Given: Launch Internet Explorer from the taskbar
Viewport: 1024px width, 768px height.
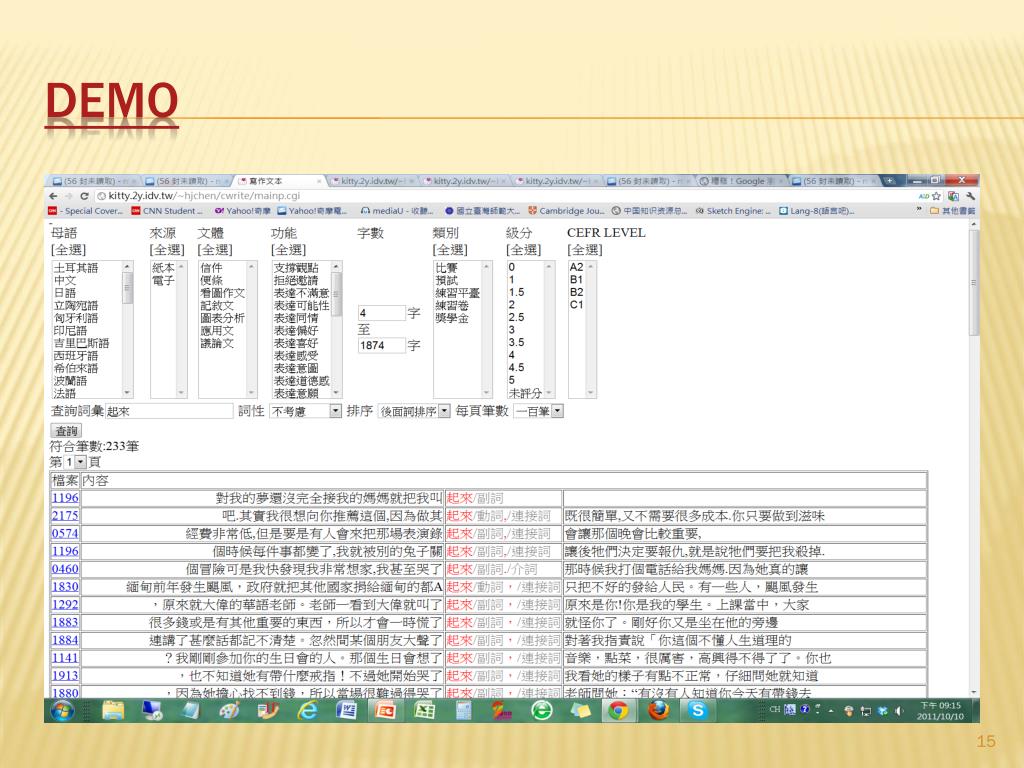Looking at the screenshot, I should tap(307, 711).
